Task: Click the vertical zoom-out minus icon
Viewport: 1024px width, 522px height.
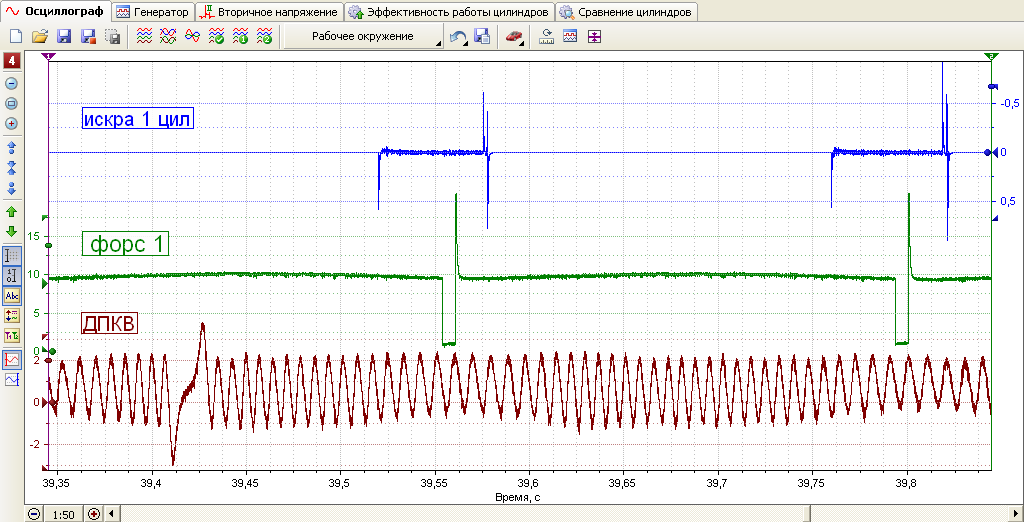Action: tap(11, 84)
